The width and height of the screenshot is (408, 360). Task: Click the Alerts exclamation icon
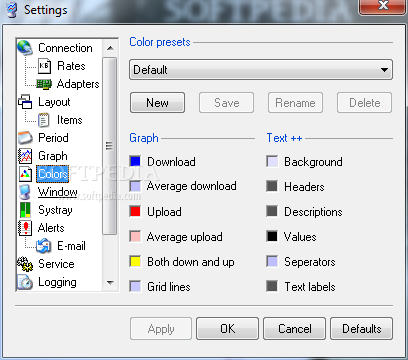click(25, 228)
